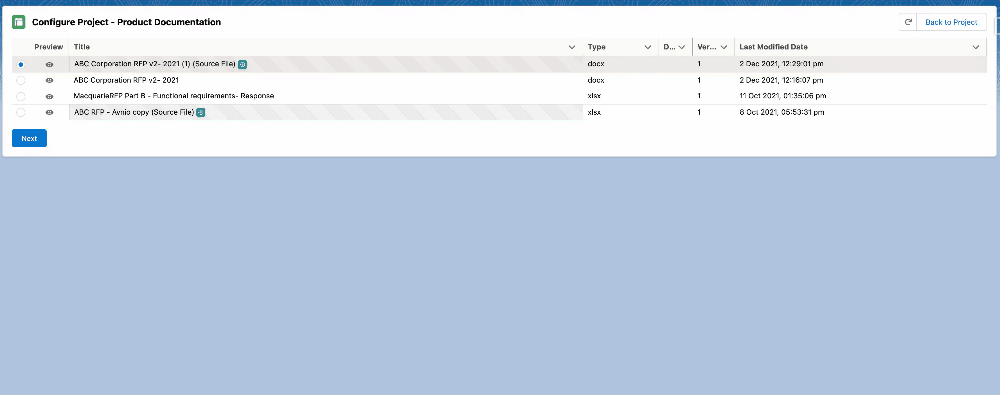Click source file badge on Avnio copy row

point(200,112)
